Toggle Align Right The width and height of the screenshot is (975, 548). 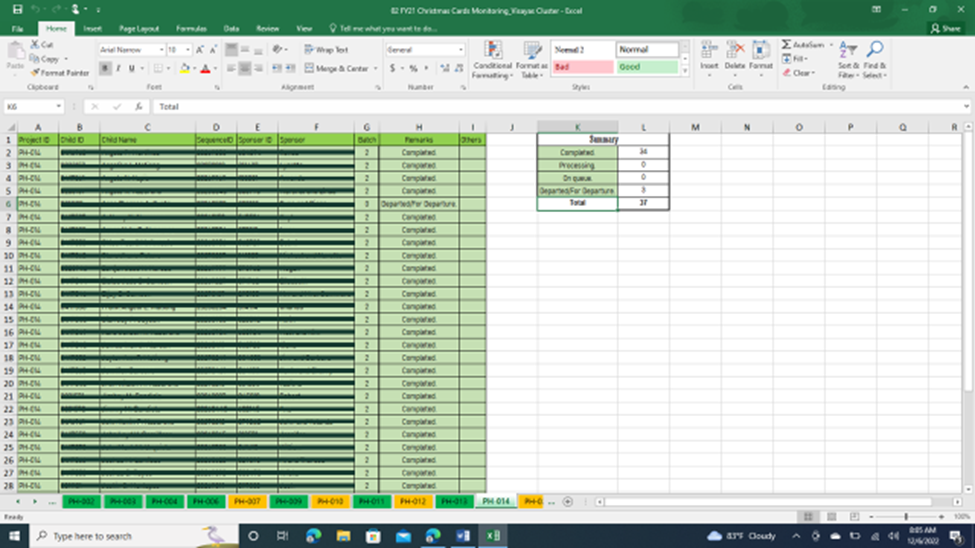click(x=258, y=68)
